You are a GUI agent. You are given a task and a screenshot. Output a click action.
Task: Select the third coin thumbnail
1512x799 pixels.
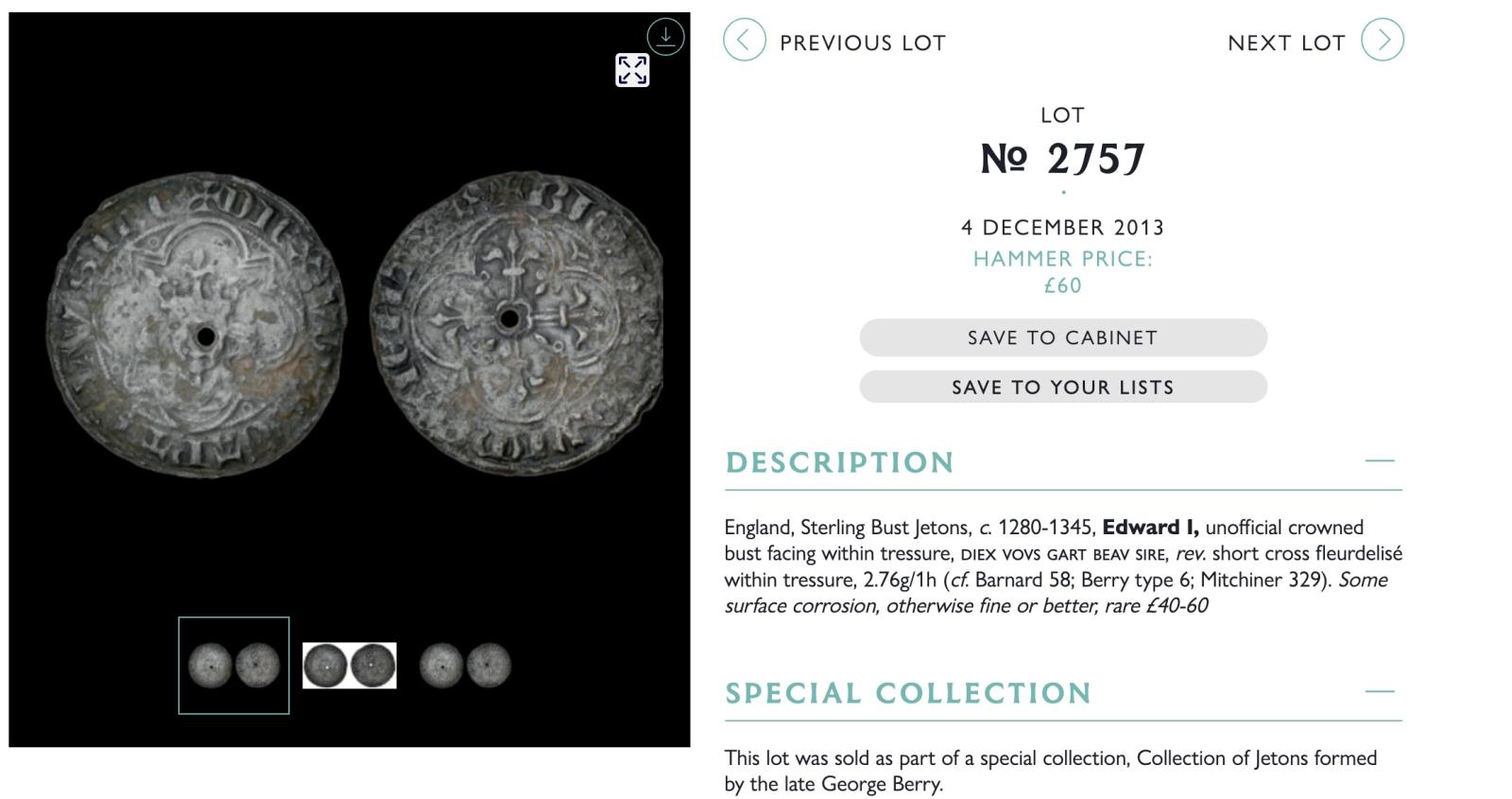coord(464,665)
